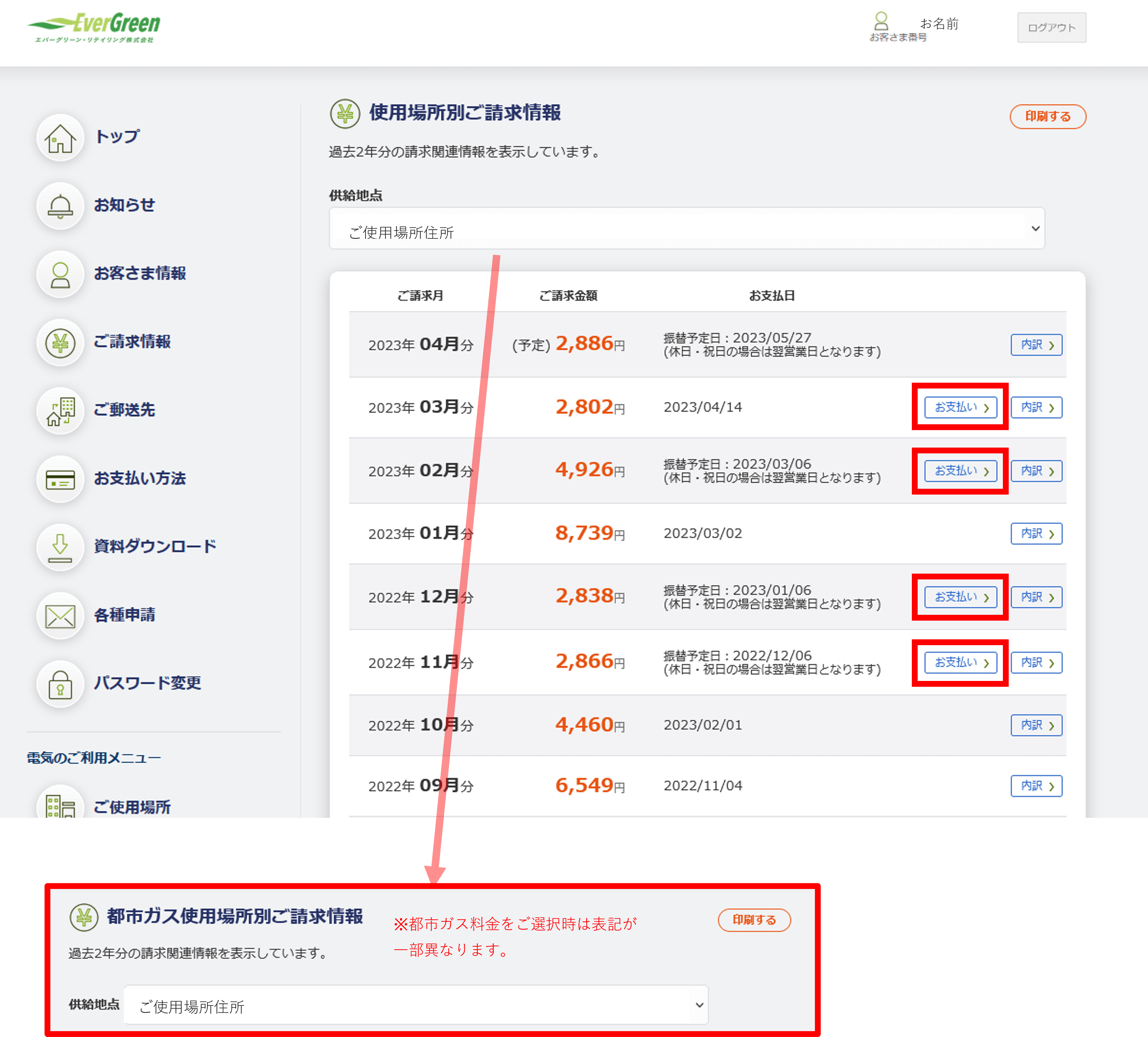Click the building icon for ご郵送先
Viewport: 1148px width, 1037px height.
(x=60, y=411)
